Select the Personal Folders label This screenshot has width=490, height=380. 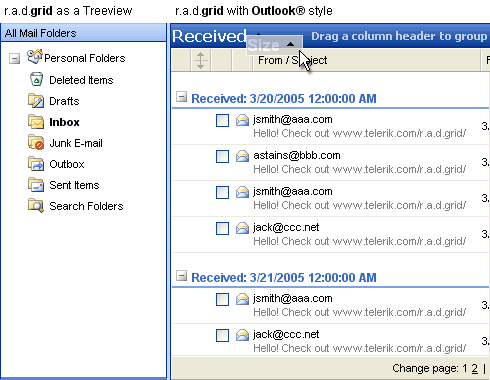tap(85, 58)
